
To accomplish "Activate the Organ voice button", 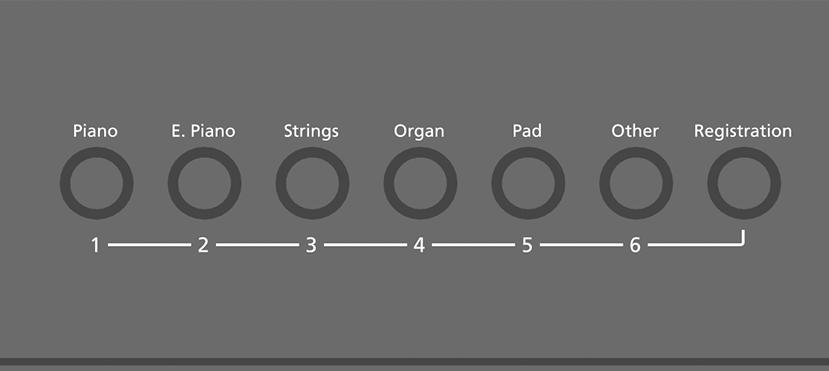I will [x=420, y=183].
